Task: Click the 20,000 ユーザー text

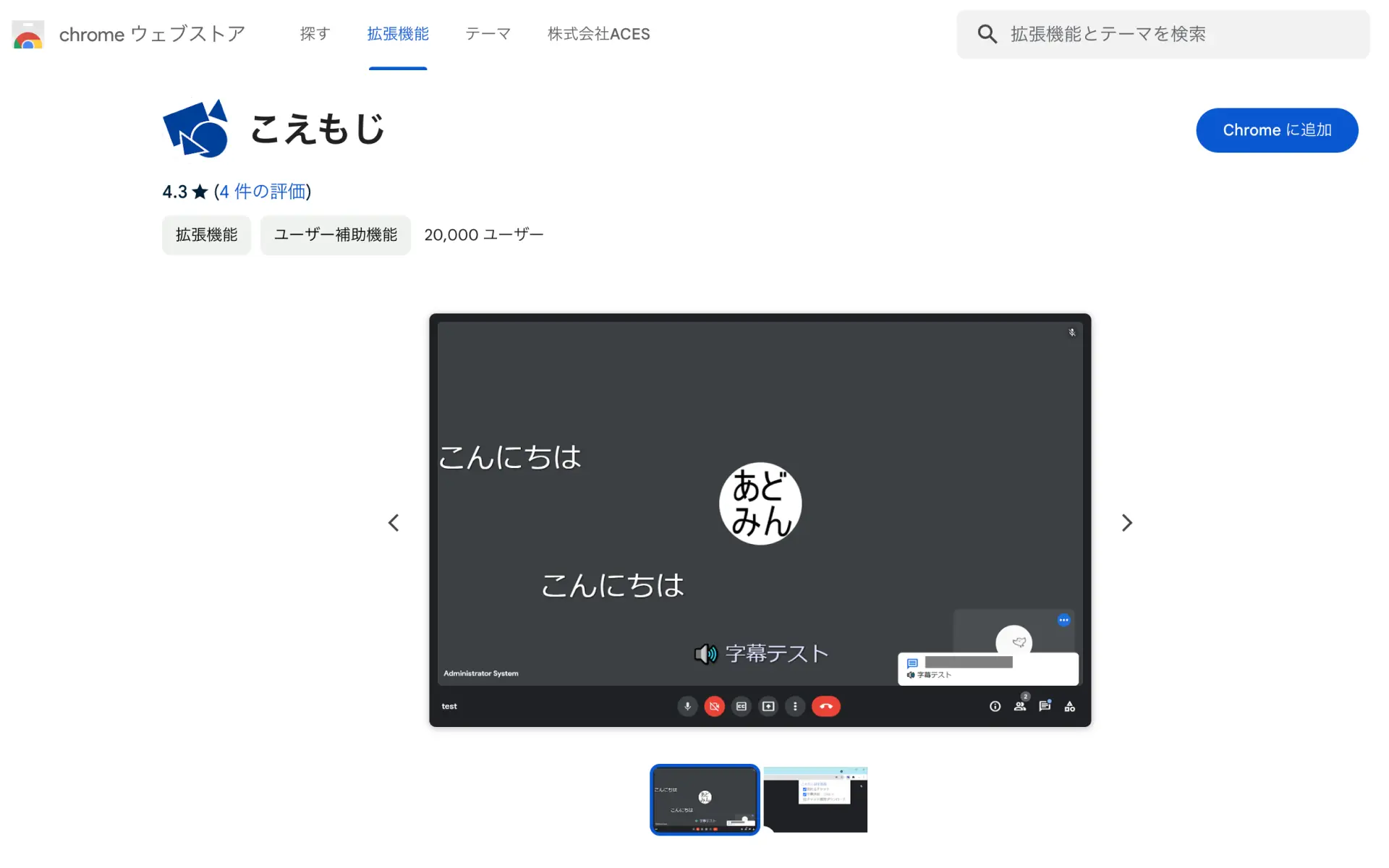Action: (x=484, y=235)
